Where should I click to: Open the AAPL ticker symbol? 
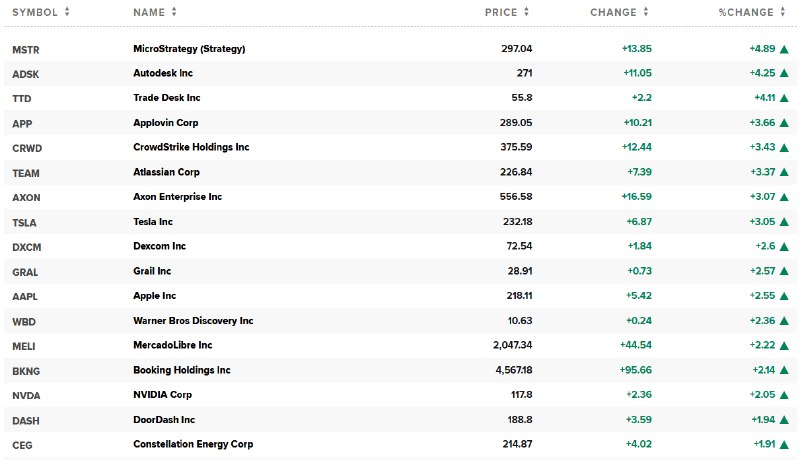pyautogui.click(x=24, y=297)
